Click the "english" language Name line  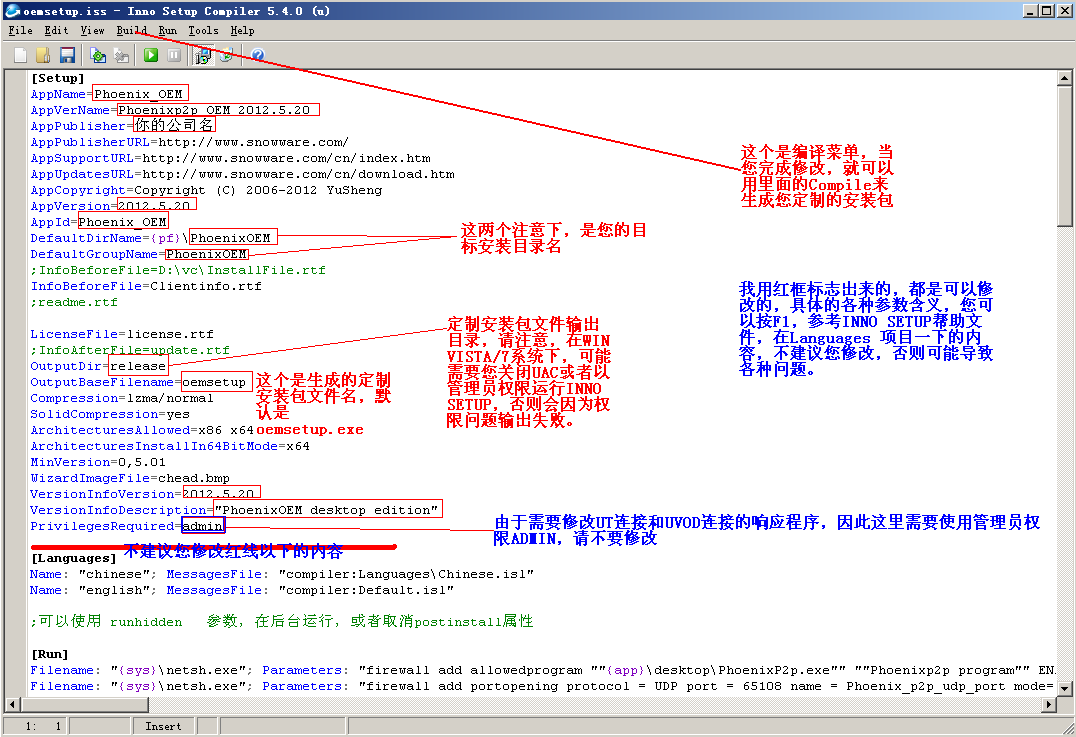pyautogui.click(x=242, y=590)
